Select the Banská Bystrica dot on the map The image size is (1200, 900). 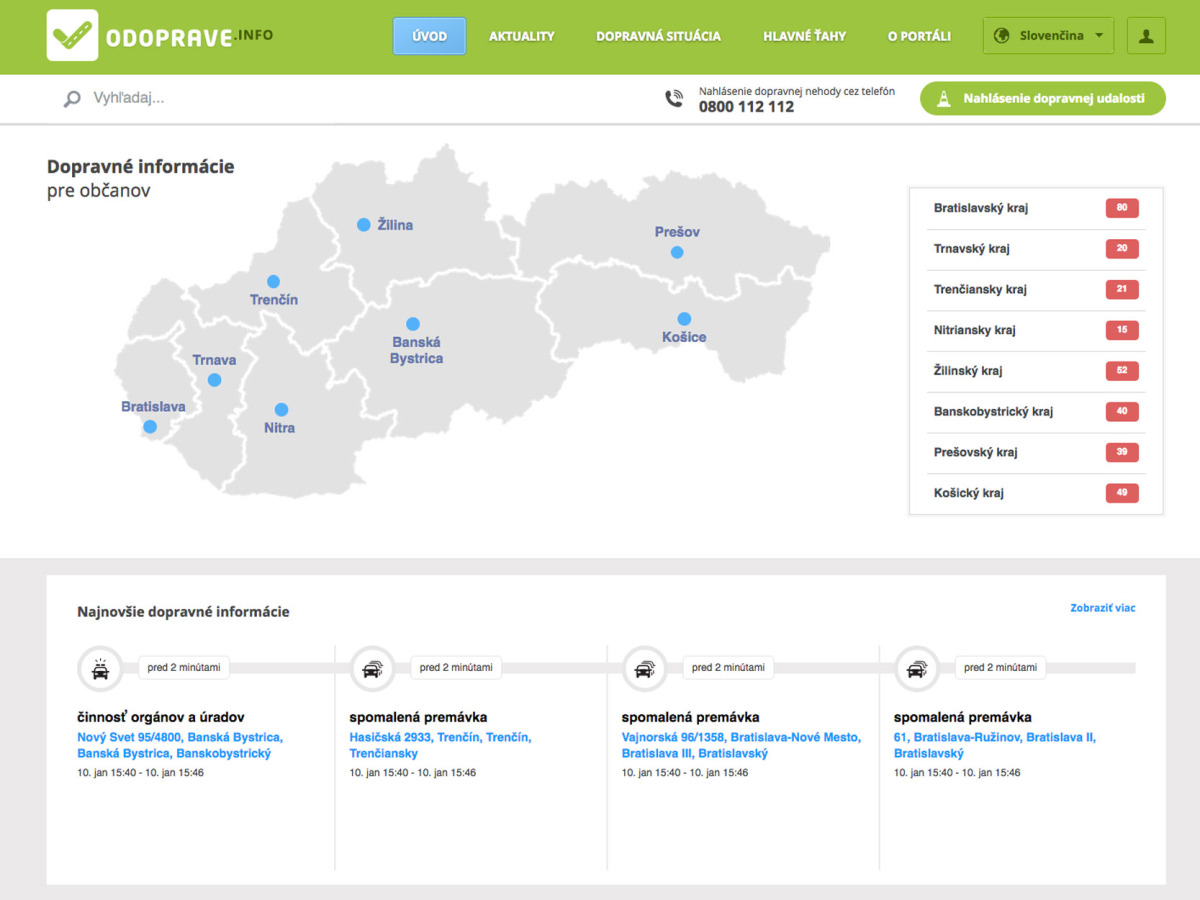tap(413, 324)
